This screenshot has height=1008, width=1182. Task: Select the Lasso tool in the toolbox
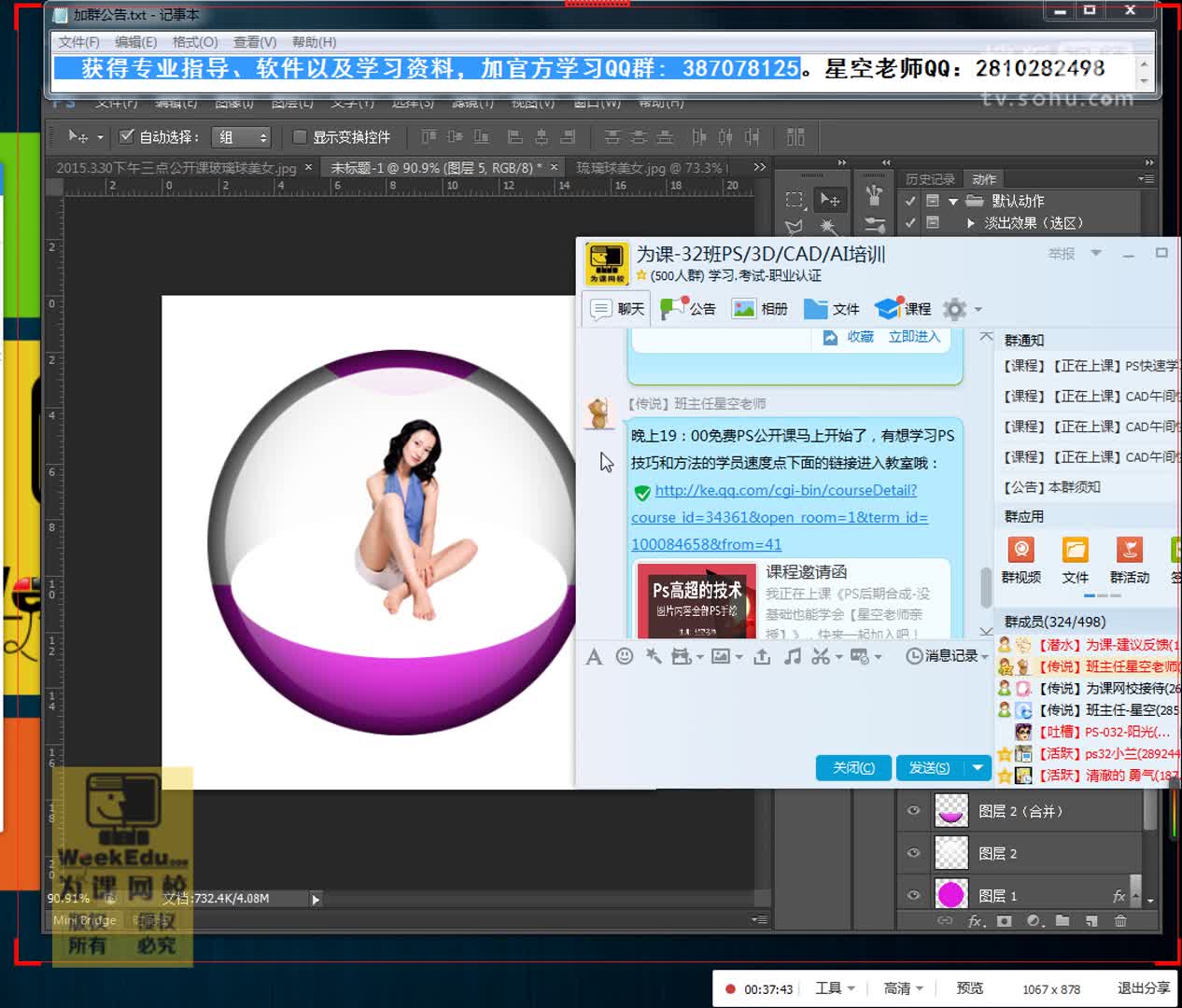(795, 226)
